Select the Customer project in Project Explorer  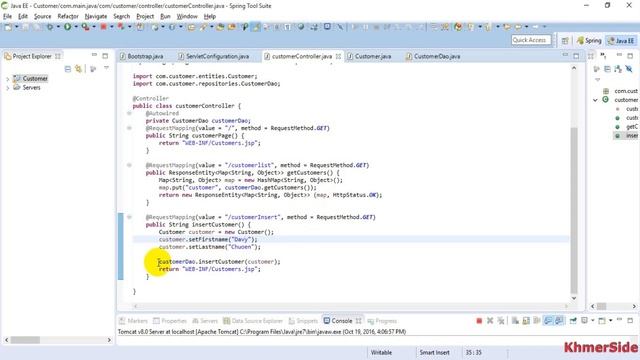[30, 78]
